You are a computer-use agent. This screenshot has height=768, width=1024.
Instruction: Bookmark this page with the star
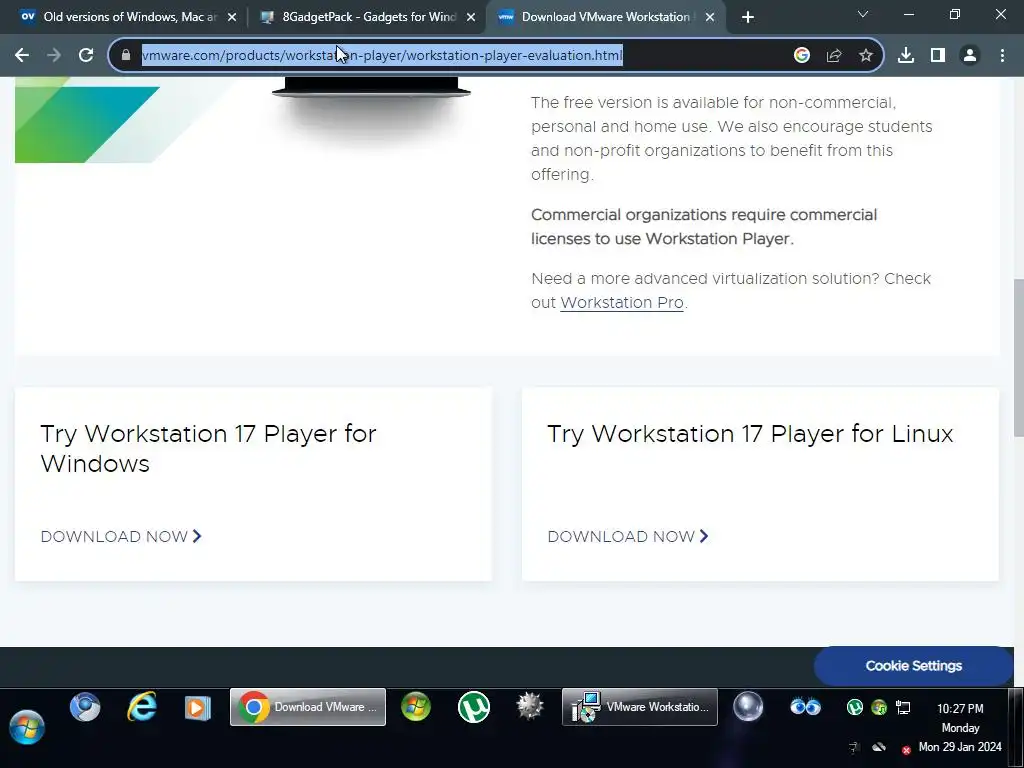point(866,56)
